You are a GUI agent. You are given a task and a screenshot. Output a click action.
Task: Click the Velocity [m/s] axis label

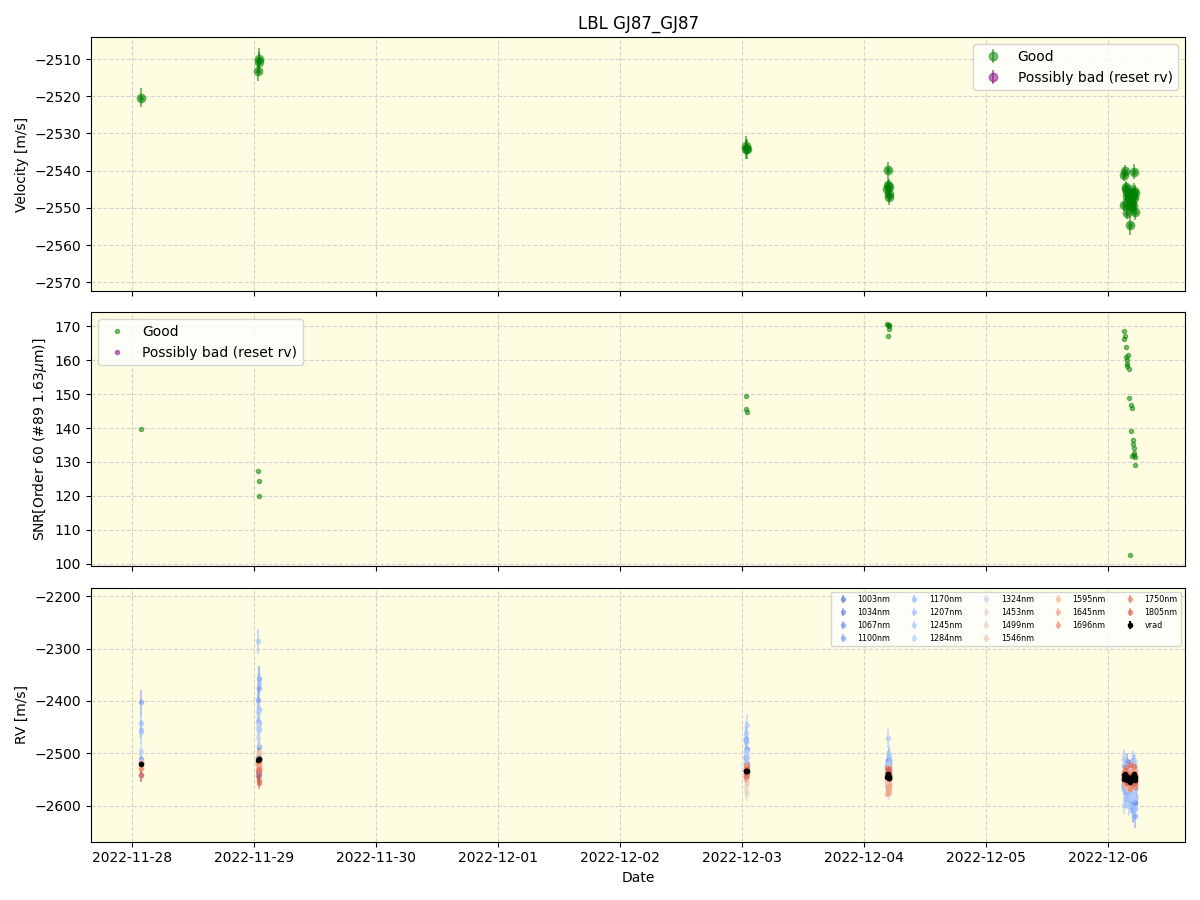(x=21, y=165)
